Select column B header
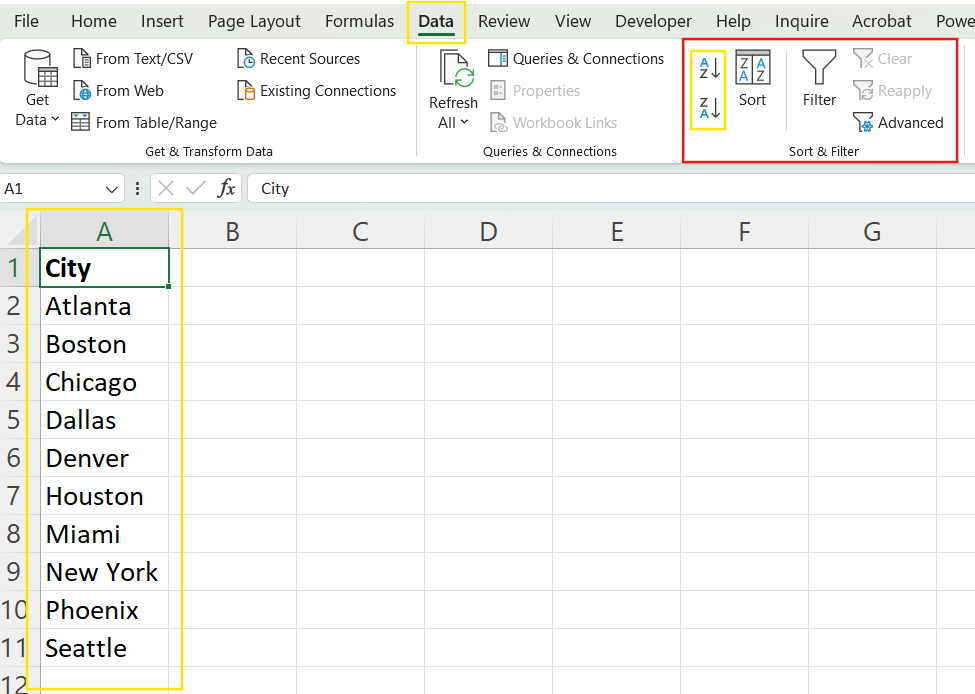 (233, 232)
